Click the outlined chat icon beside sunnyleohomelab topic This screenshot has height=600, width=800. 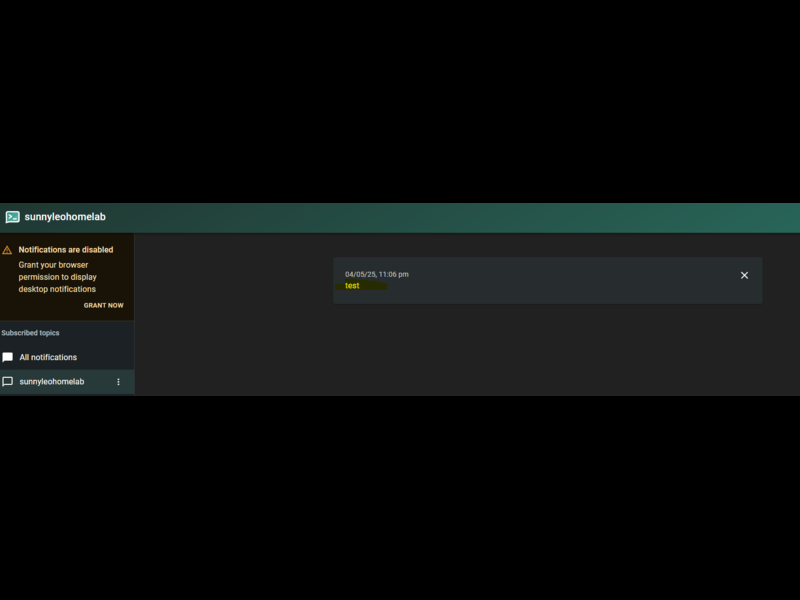[x=8, y=382]
